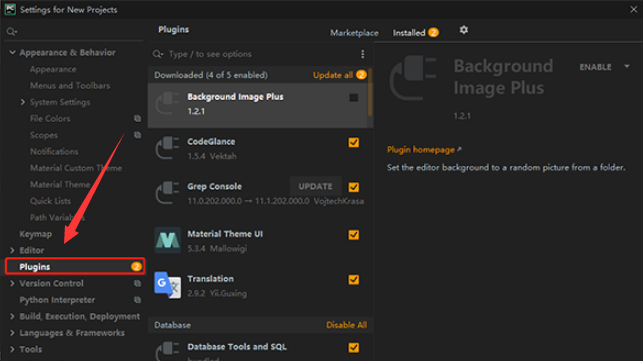Screen dimensions: 643x361
Task: Open the Keymap settings page
Action: (36, 234)
